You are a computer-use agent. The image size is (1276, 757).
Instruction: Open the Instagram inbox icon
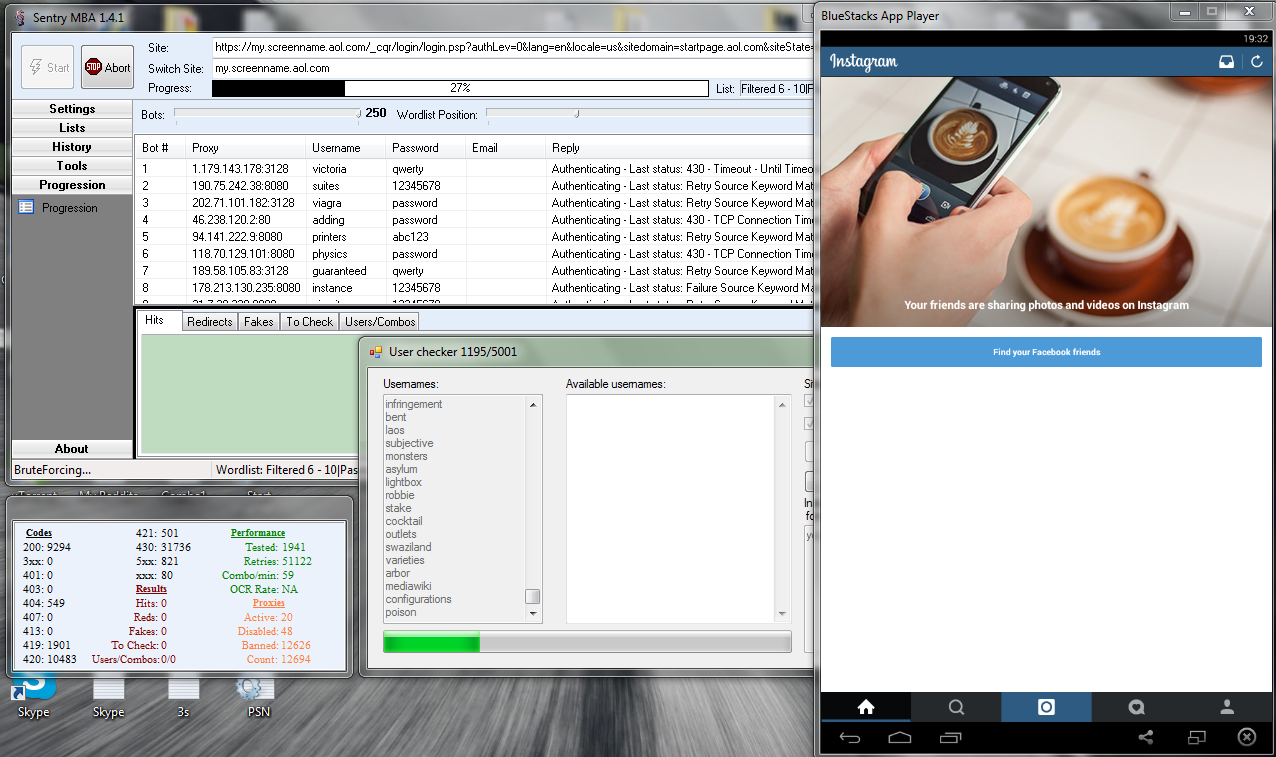[1227, 62]
